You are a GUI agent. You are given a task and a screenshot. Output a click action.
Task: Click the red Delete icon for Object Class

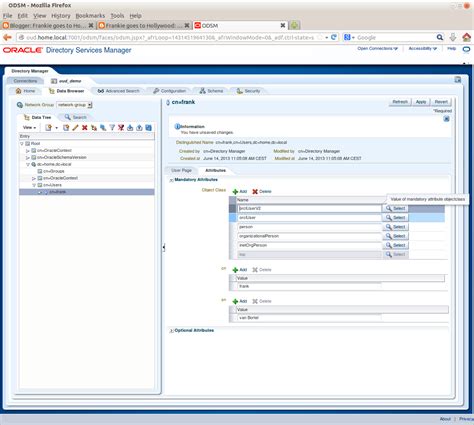point(255,192)
